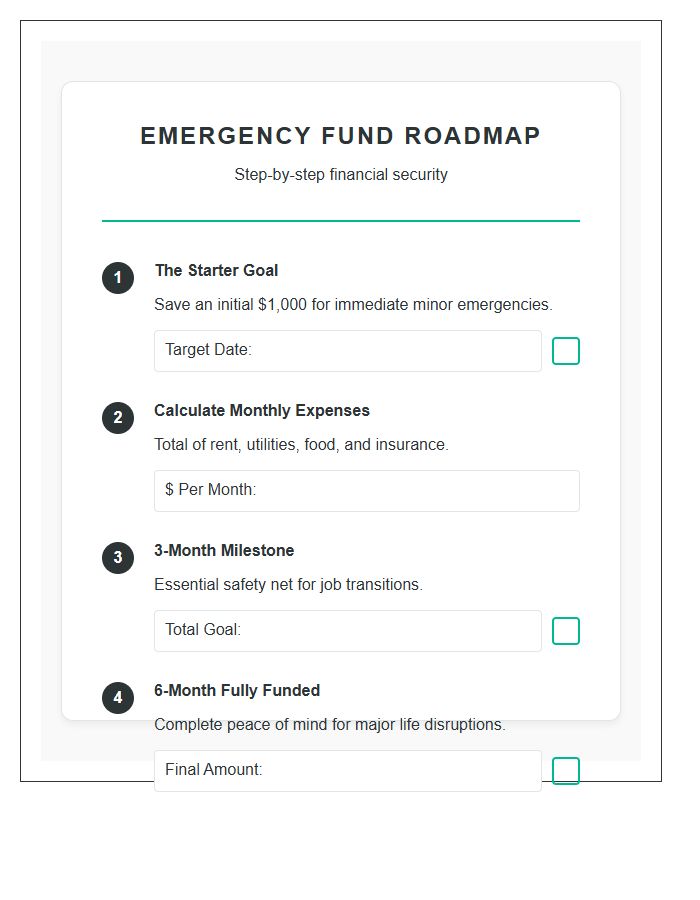The image size is (700, 900).
Task: Click the $ Per Month input field
Action: [x=367, y=491]
